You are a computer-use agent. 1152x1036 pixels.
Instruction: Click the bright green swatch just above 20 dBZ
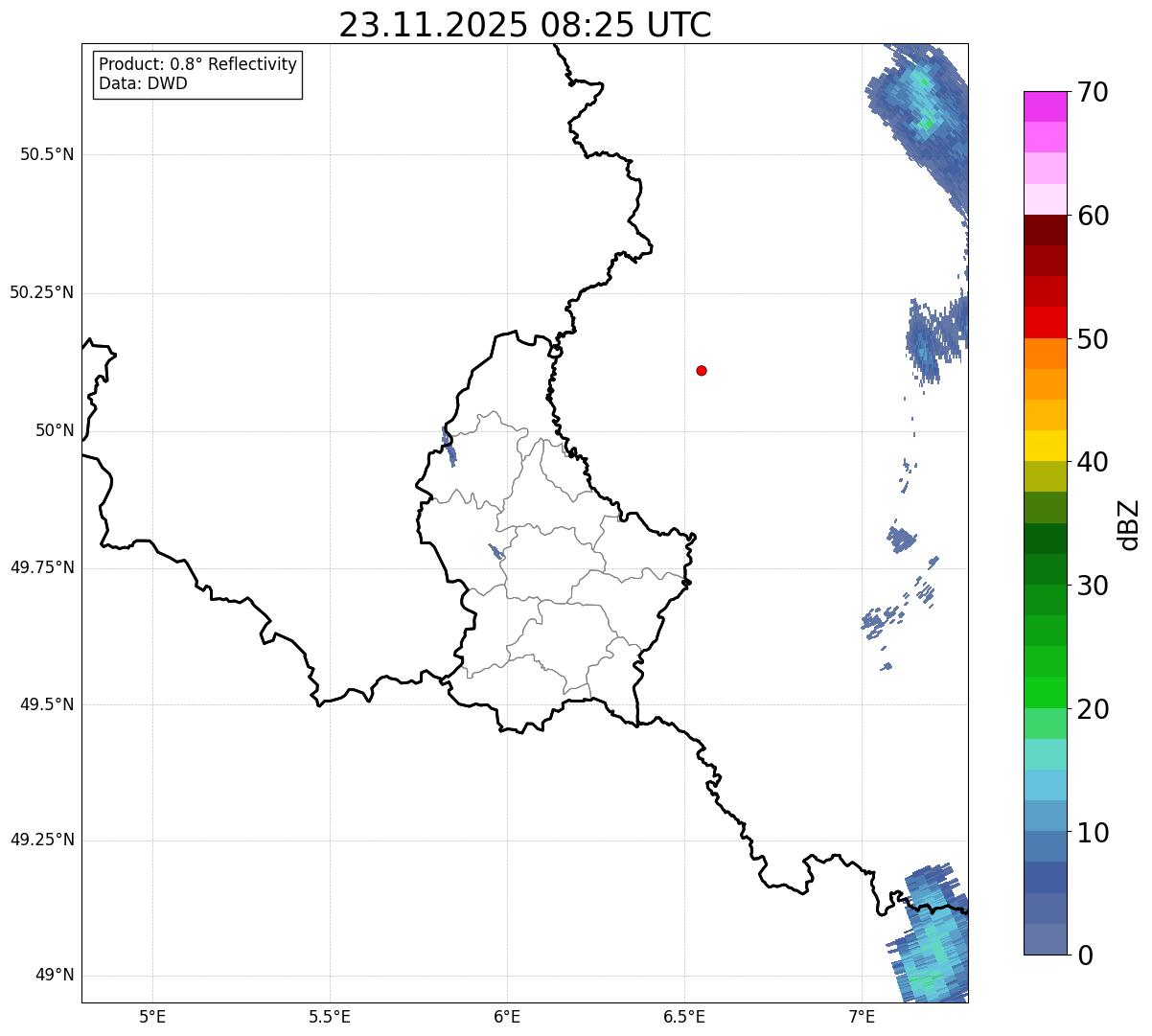(x=1046, y=692)
